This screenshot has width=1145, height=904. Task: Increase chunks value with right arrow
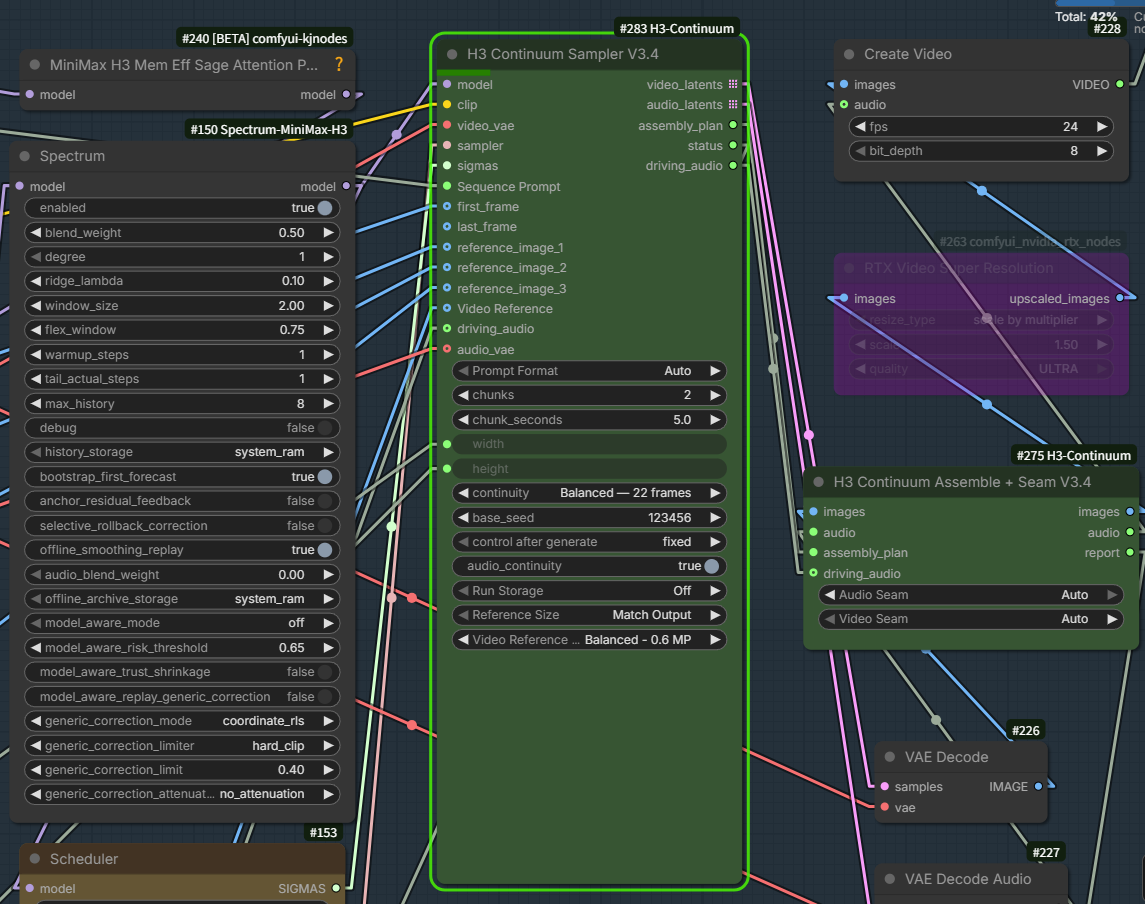click(715, 395)
